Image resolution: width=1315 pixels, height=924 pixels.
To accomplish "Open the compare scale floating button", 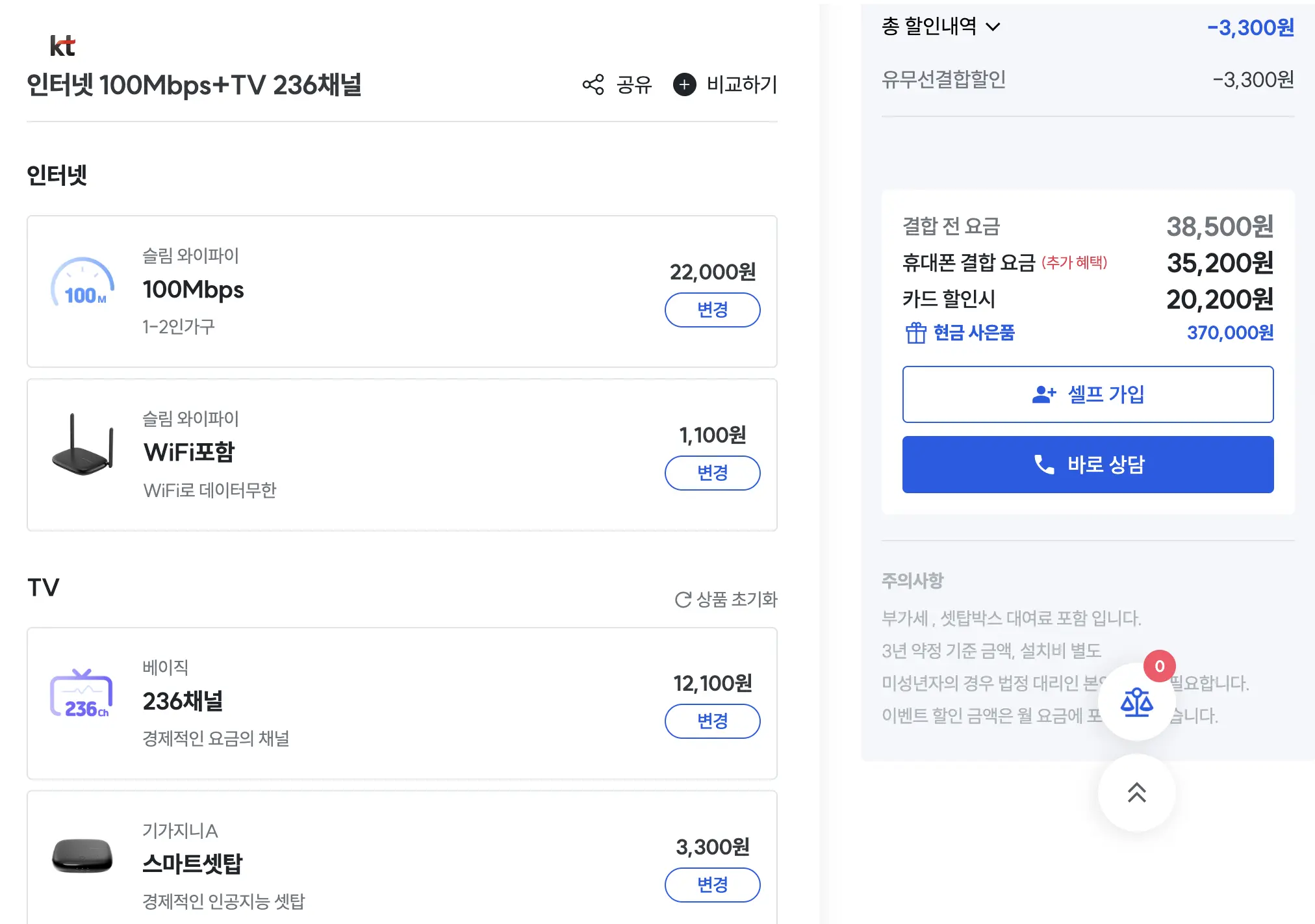I will [1136, 702].
